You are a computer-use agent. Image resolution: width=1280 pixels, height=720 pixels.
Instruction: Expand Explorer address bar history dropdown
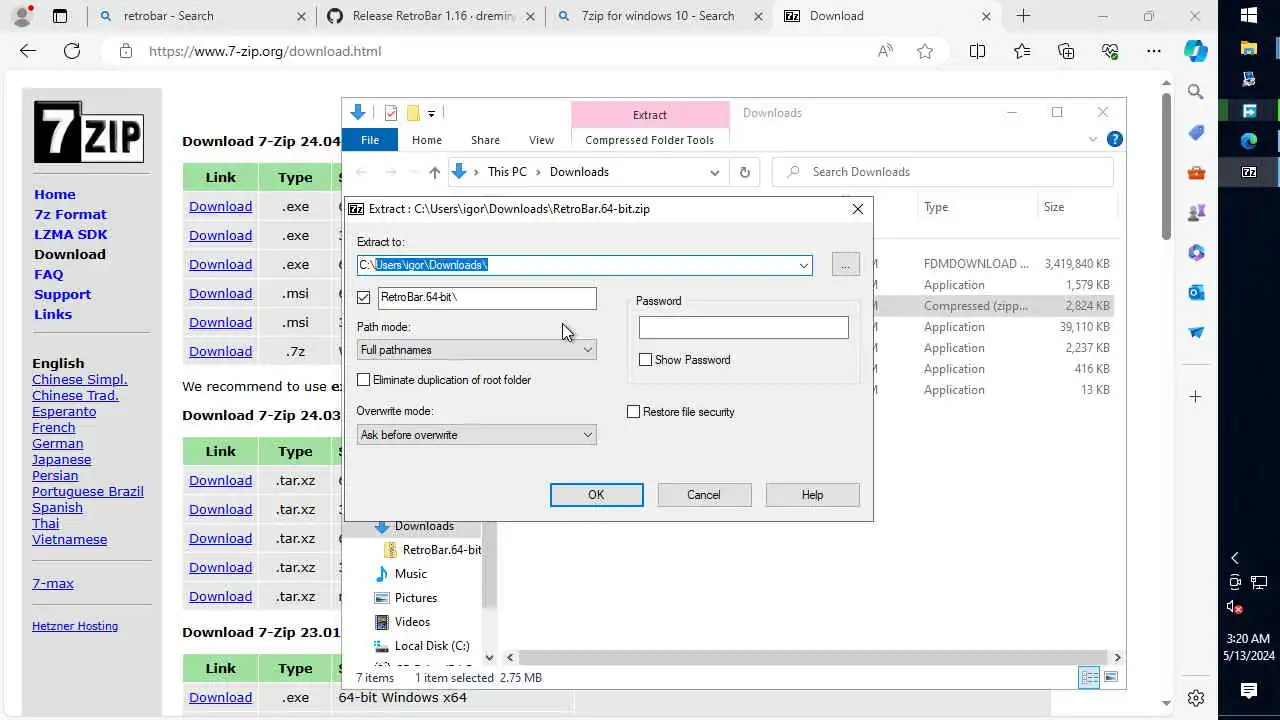pyautogui.click(x=714, y=172)
